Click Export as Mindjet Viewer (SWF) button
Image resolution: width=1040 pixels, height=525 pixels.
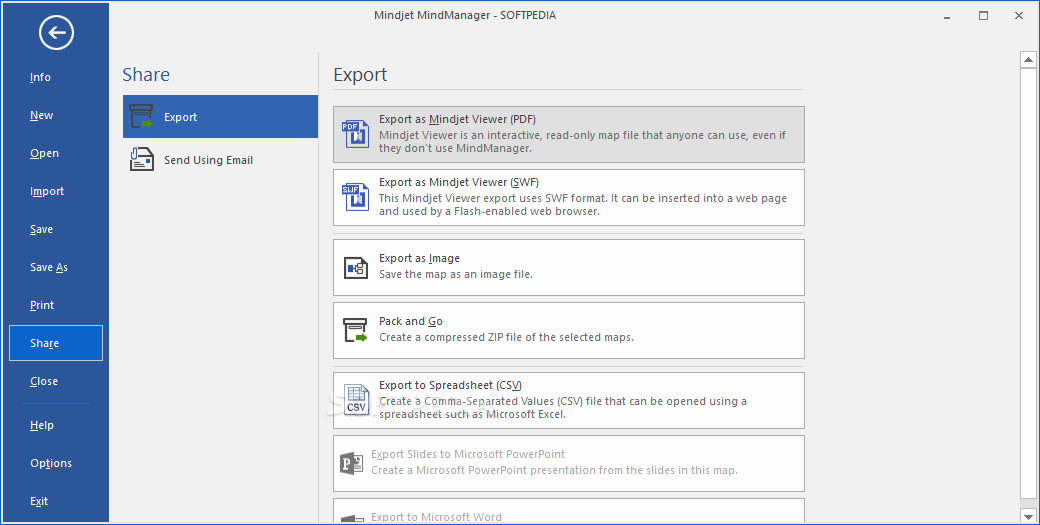(x=568, y=198)
